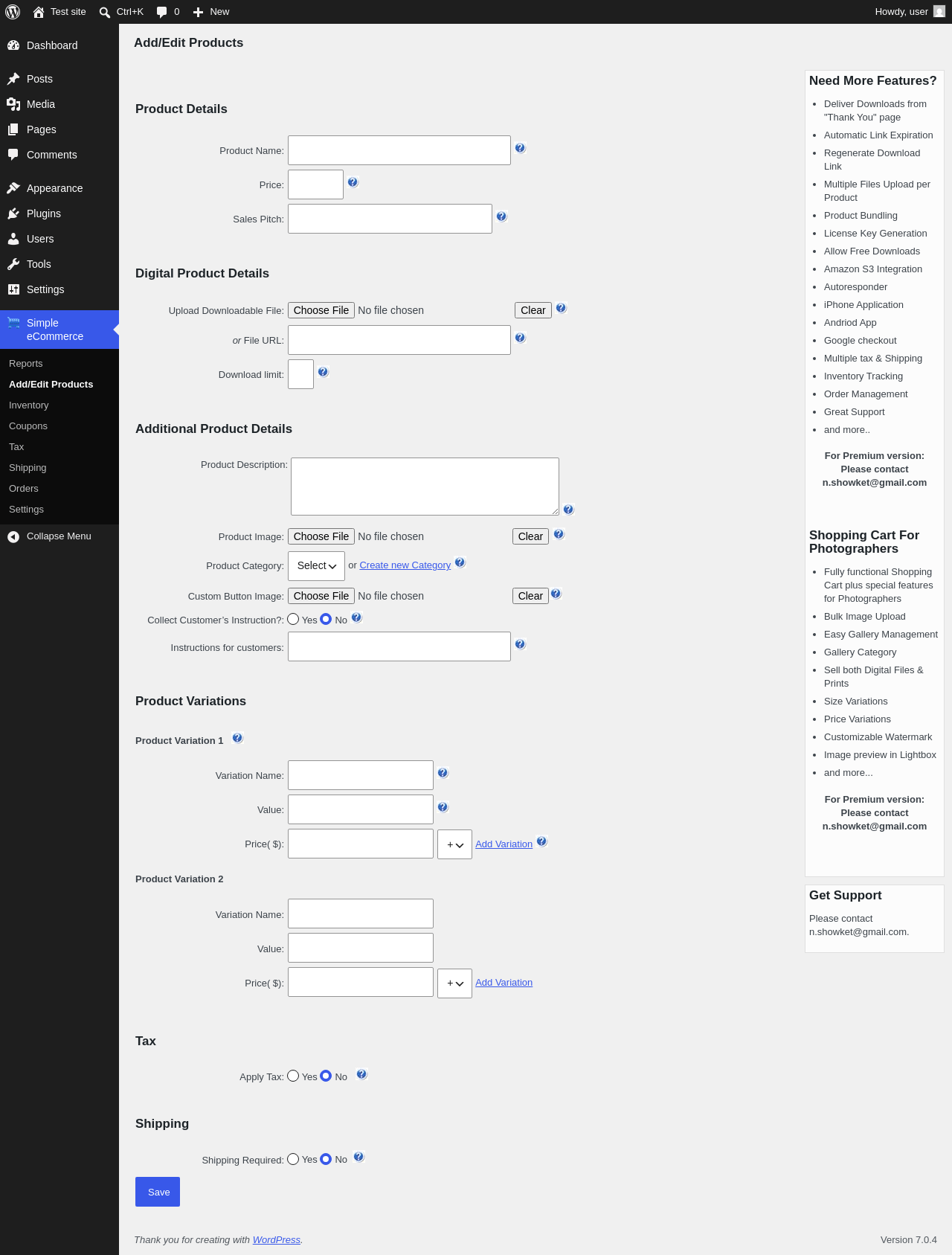Click the help icon next to Apply Tax
The height and width of the screenshot is (1255, 952).
pyautogui.click(x=361, y=1074)
